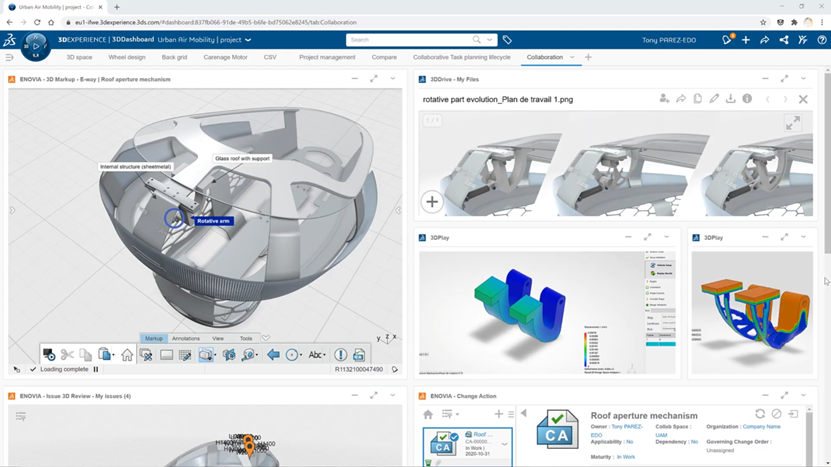Open the project name dropdown chevron
This screenshot has height=467, width=831.
coord(248,40)
